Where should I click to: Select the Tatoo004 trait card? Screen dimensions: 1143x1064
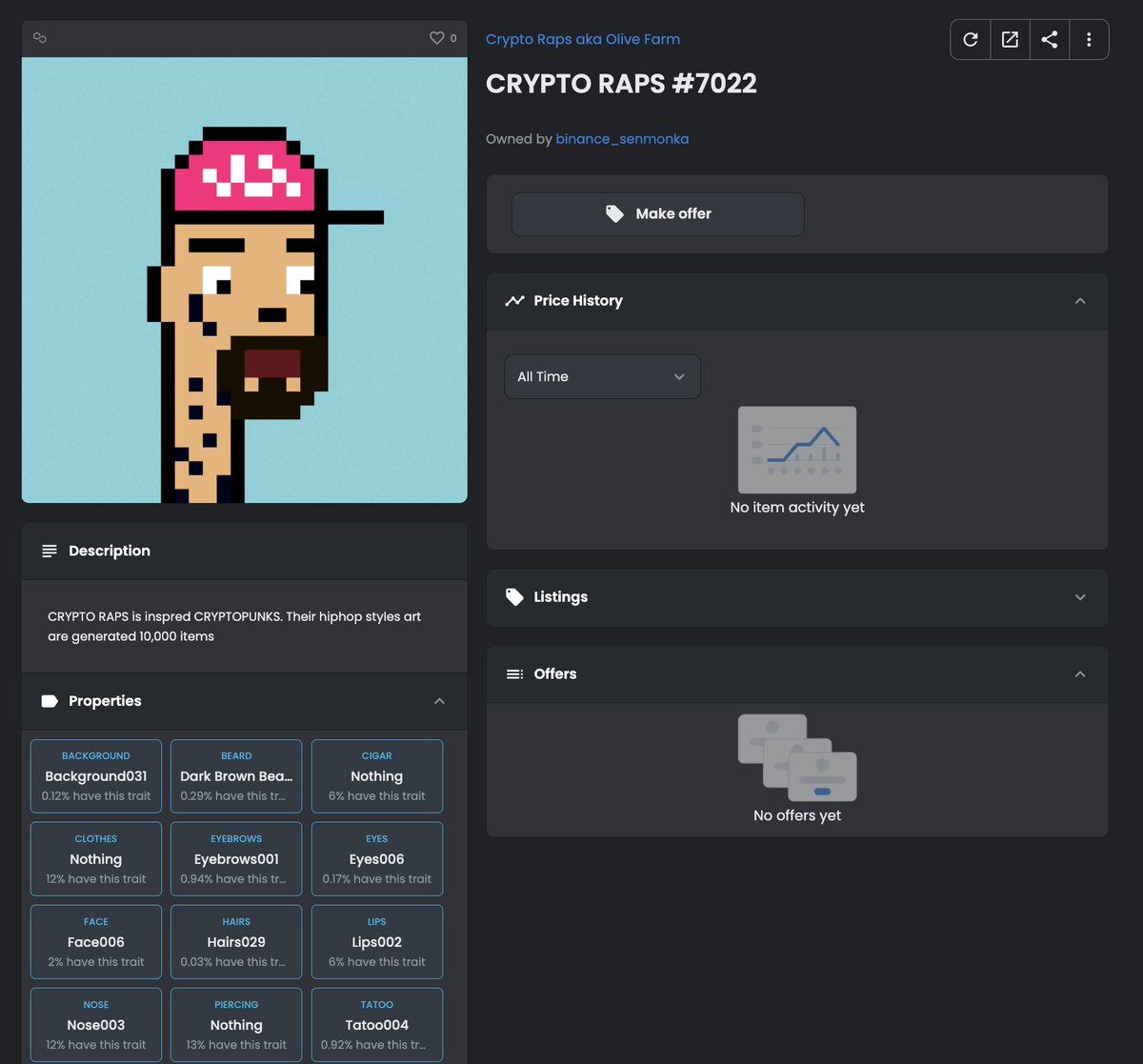(x=377, y=1025)
